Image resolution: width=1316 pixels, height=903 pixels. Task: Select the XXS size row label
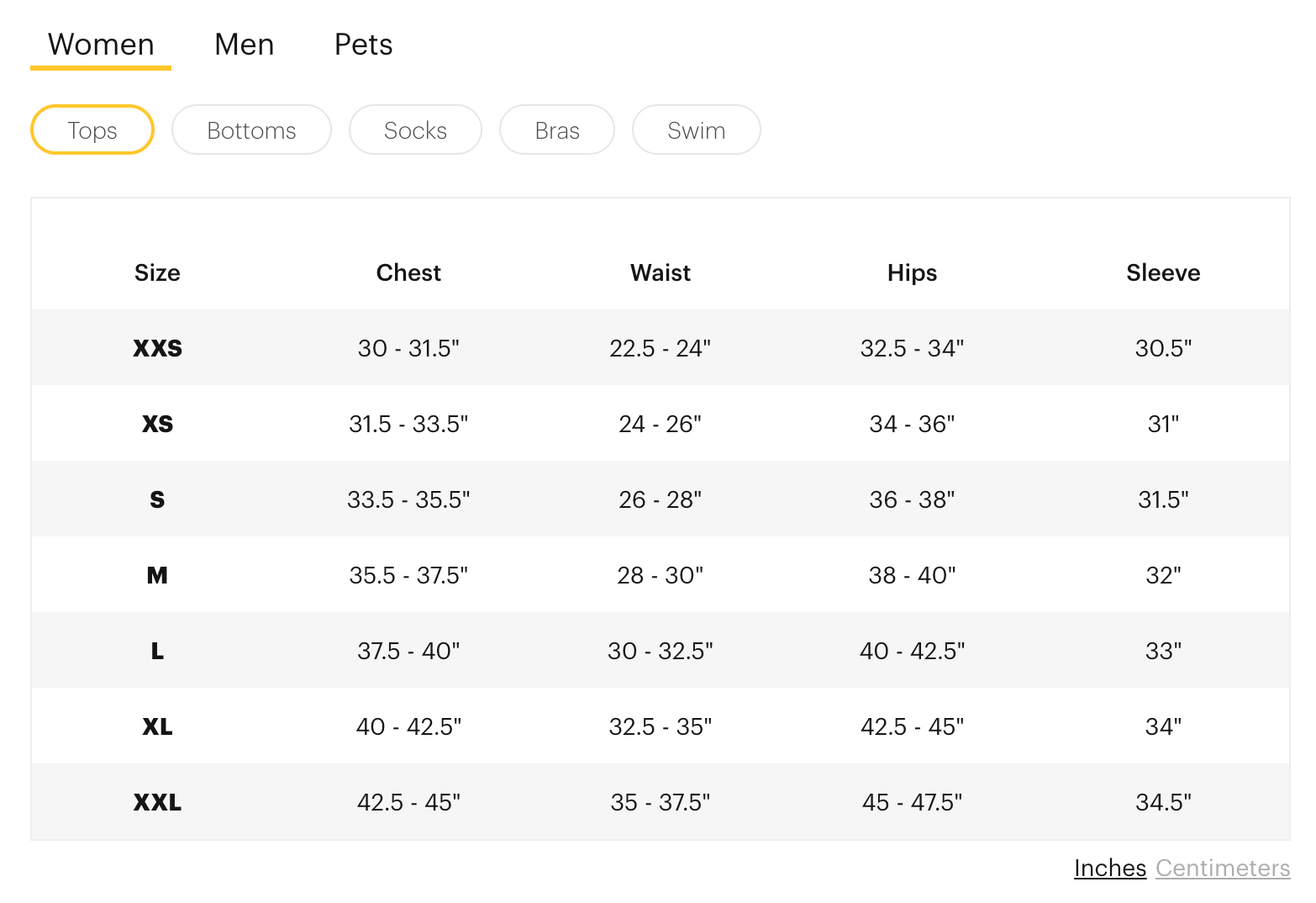coord(157,348)
